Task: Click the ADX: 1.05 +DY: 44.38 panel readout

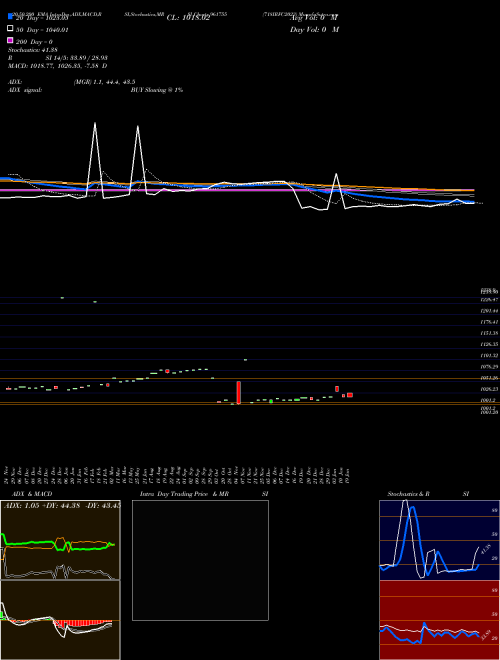Action: point(62,506)
